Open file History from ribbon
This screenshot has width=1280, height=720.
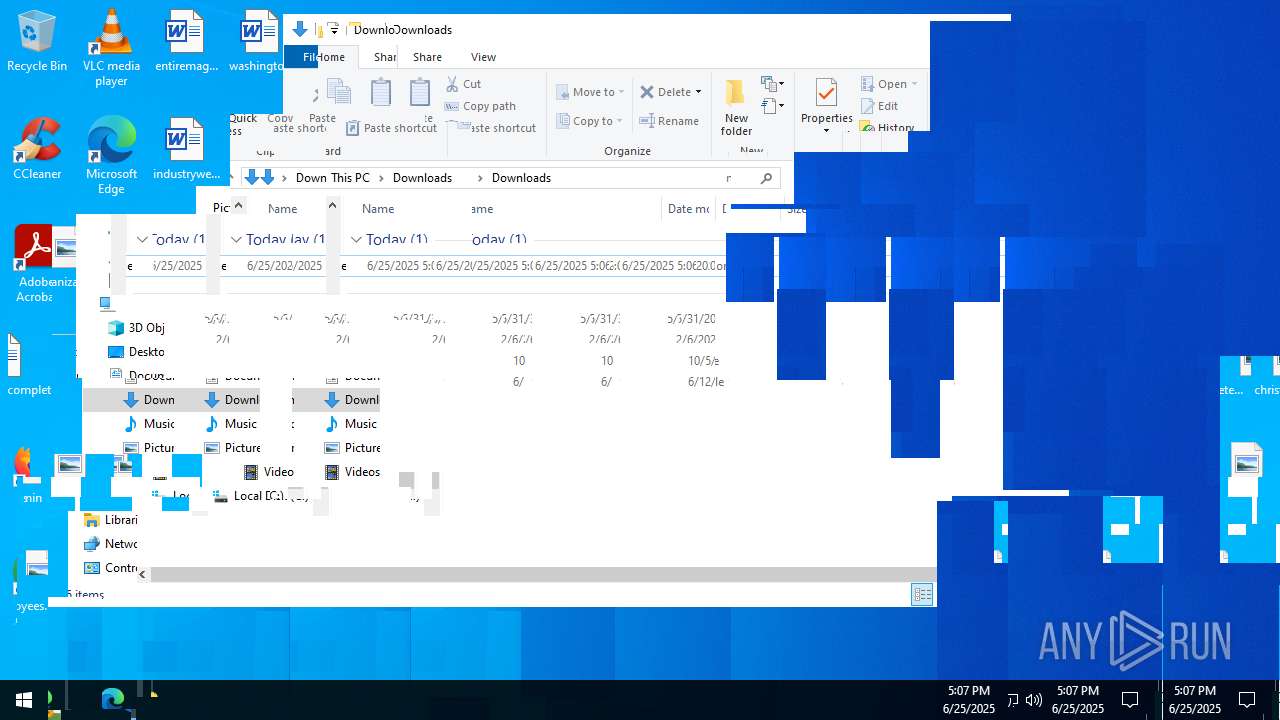(887, 127)
